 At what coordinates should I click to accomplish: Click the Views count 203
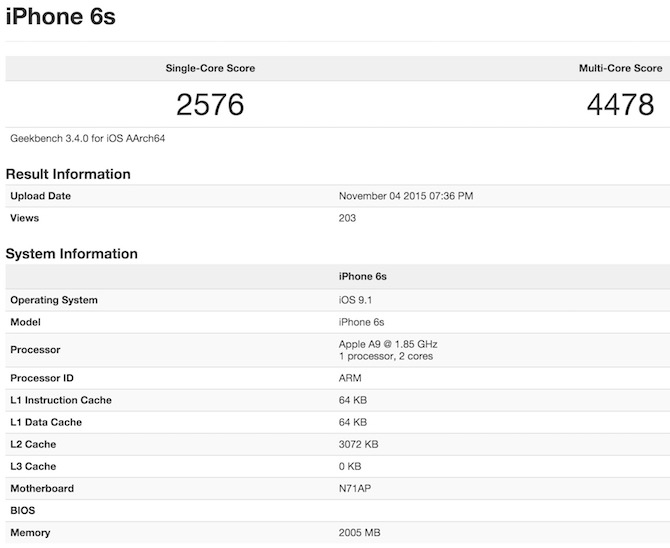coord(348,218)
